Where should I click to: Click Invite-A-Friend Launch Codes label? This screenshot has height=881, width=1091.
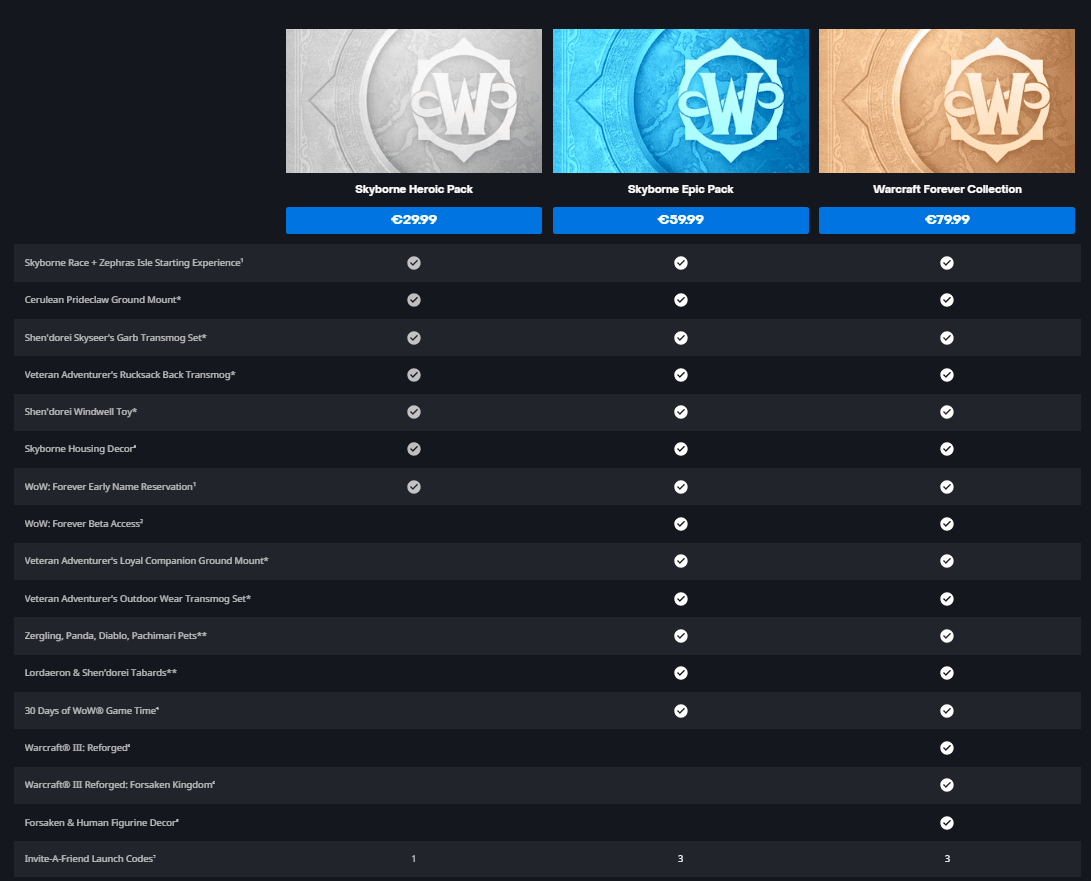(x=90, y=859)
